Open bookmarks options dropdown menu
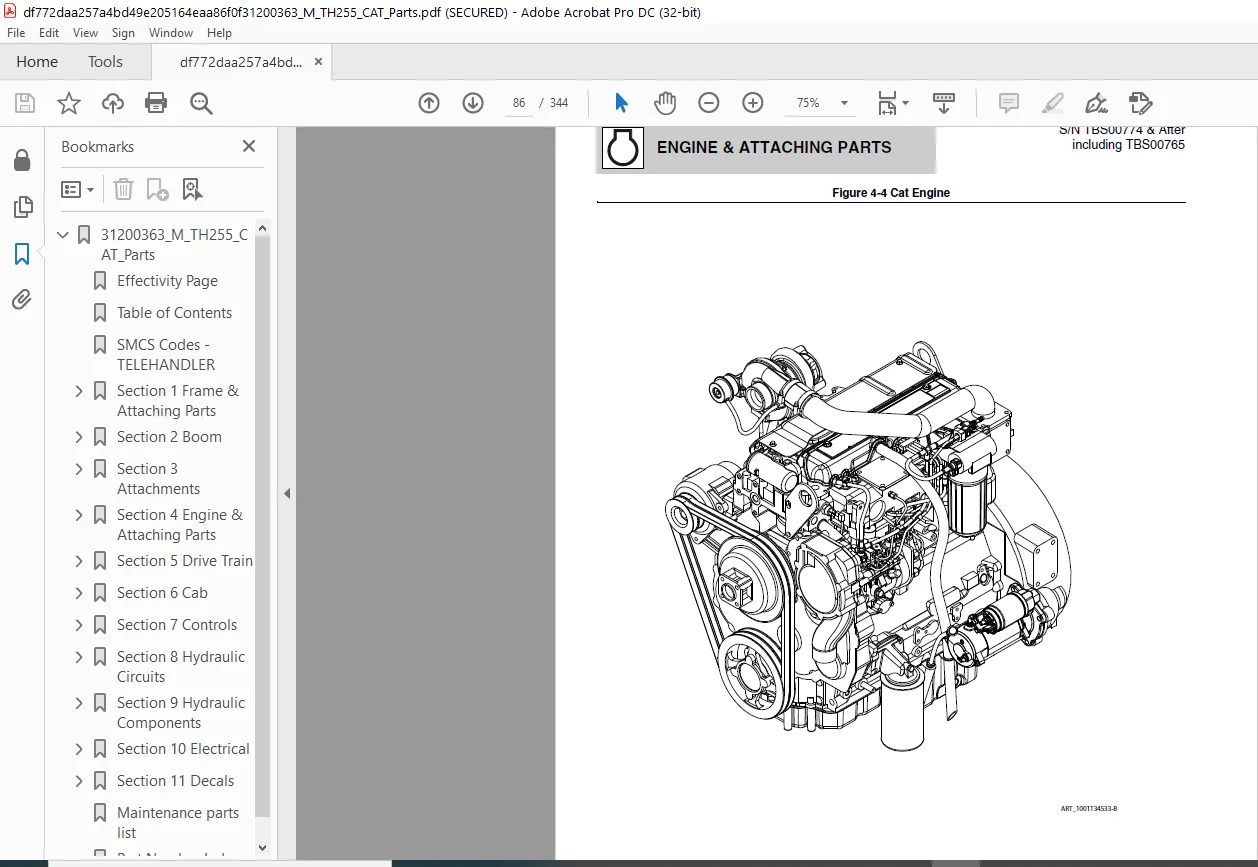Viewport: 1258px width, 867px height. click(x=78, y=189)
